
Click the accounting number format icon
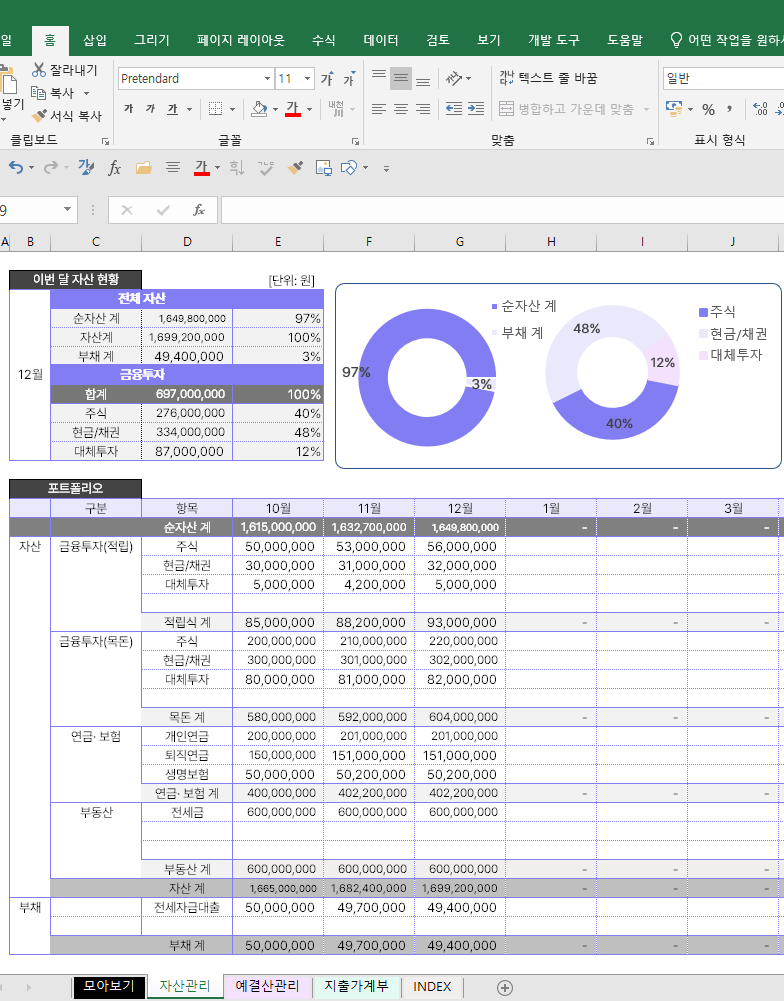click(674, 108)
